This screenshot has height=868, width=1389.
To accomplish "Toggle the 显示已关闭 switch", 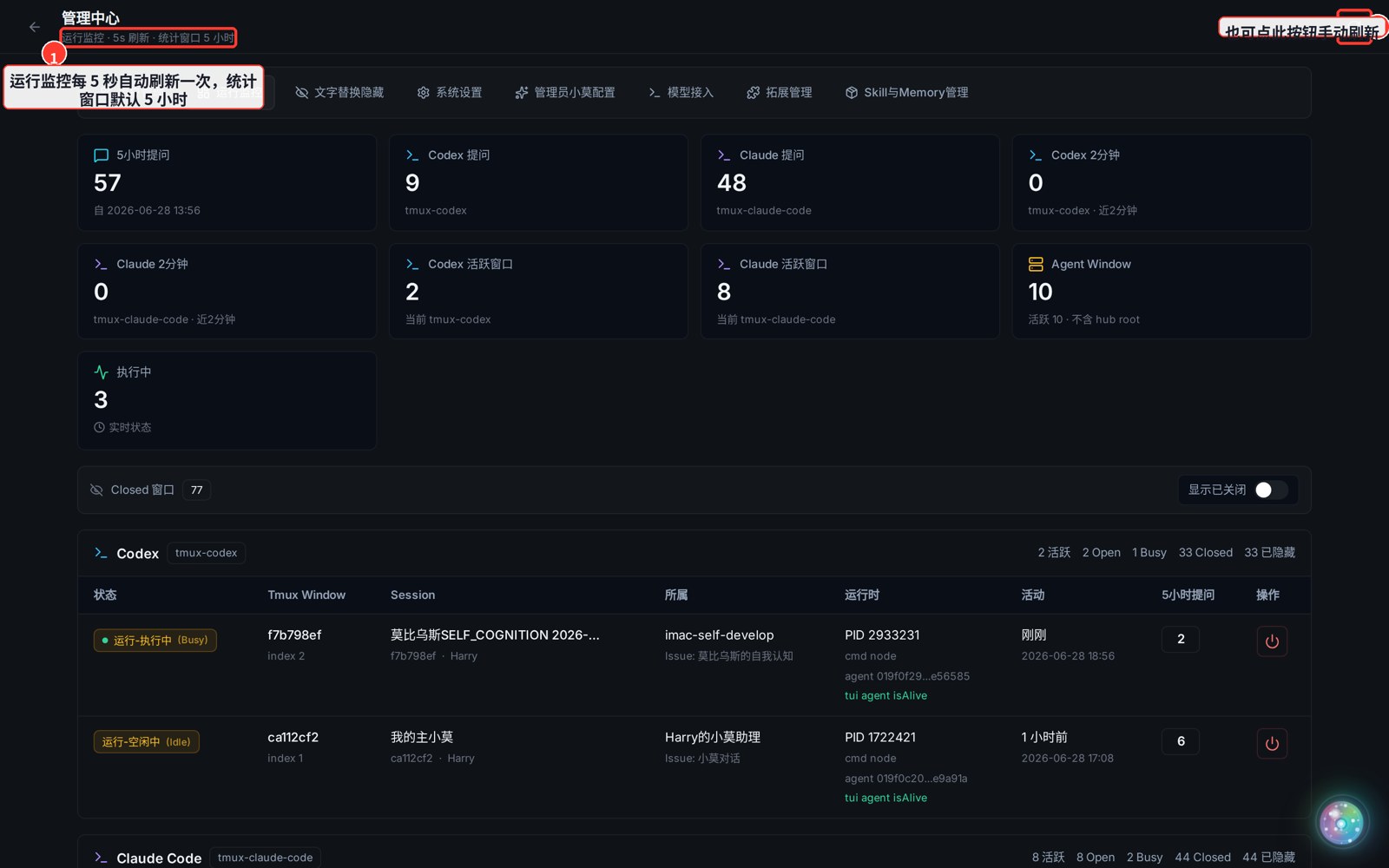I will point(1271,490).
